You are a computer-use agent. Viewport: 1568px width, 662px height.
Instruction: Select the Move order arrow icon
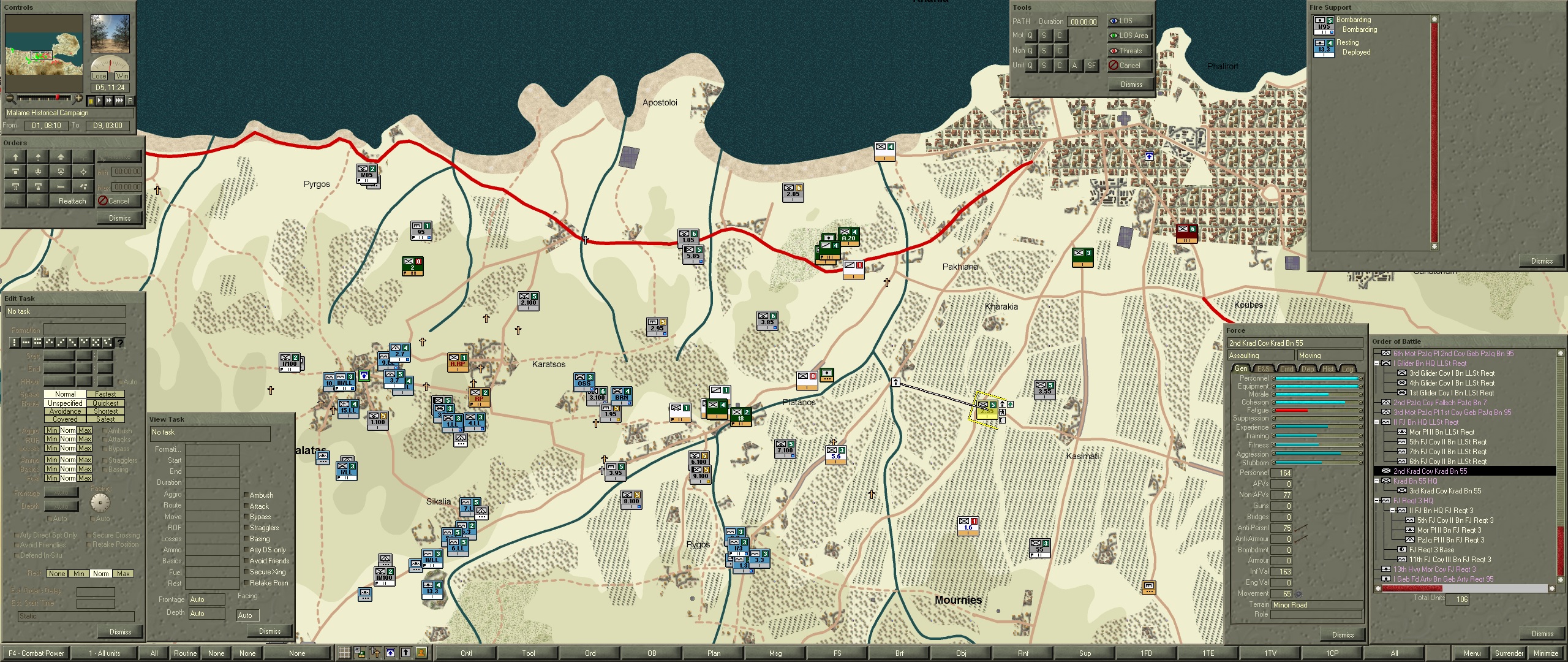pyautogui.click(x=16, y=157)
